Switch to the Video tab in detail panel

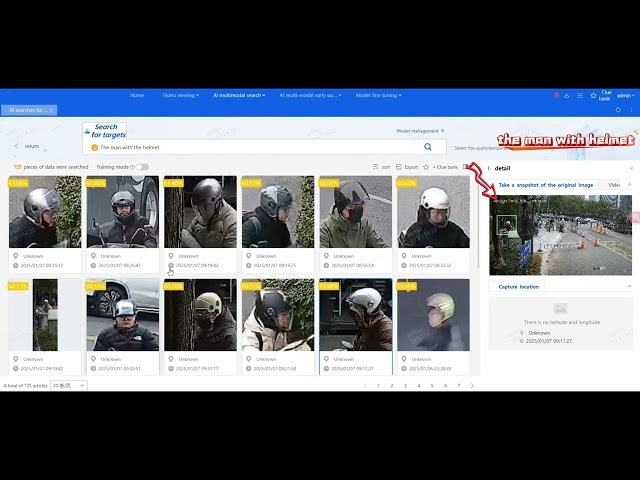614,185
